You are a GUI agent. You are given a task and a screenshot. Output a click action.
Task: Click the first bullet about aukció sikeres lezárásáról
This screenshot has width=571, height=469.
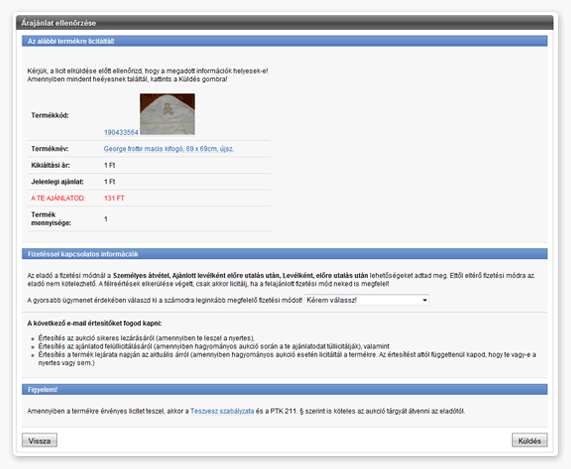146,338
